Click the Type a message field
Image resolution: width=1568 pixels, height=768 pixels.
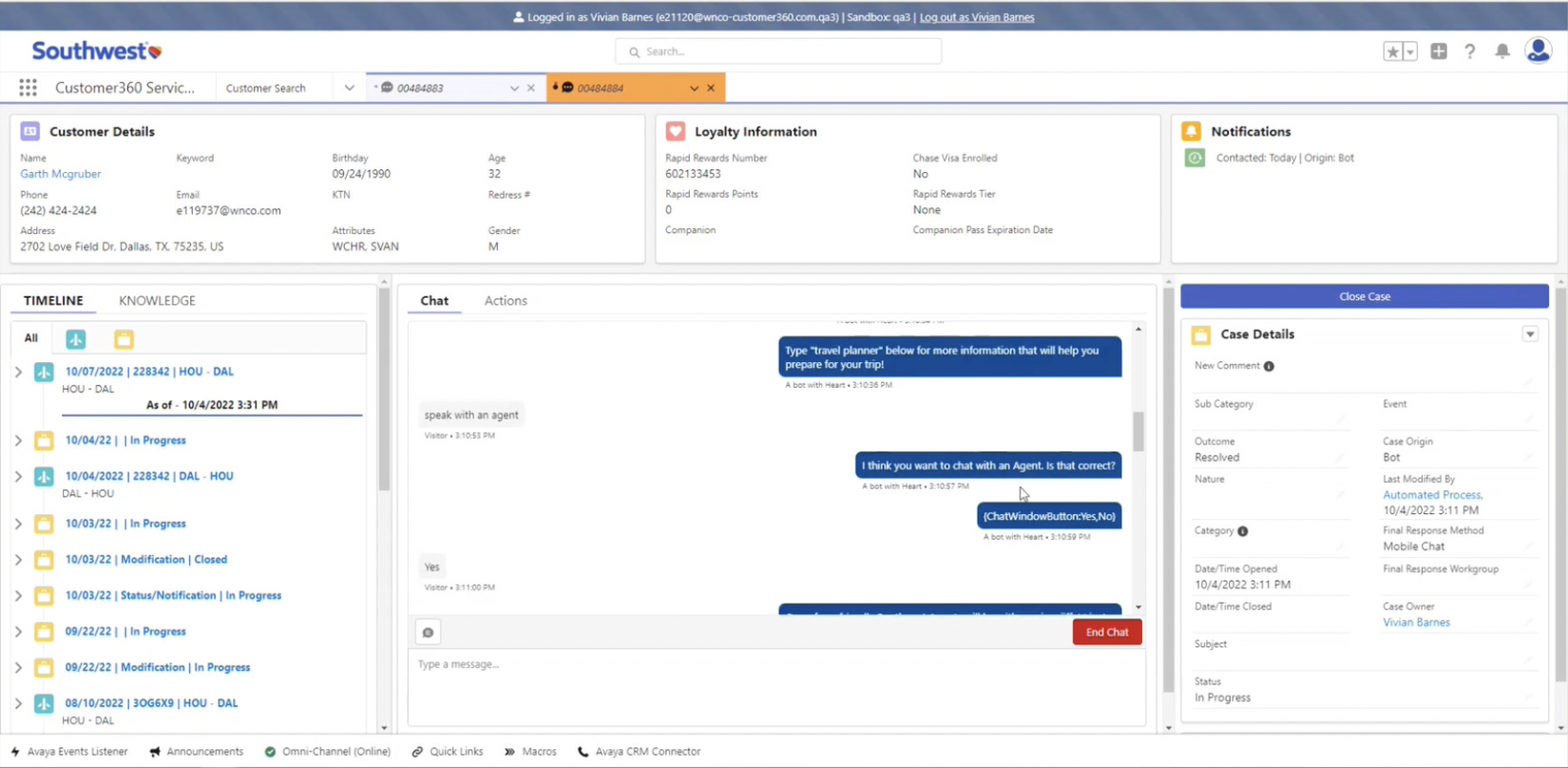775,686
